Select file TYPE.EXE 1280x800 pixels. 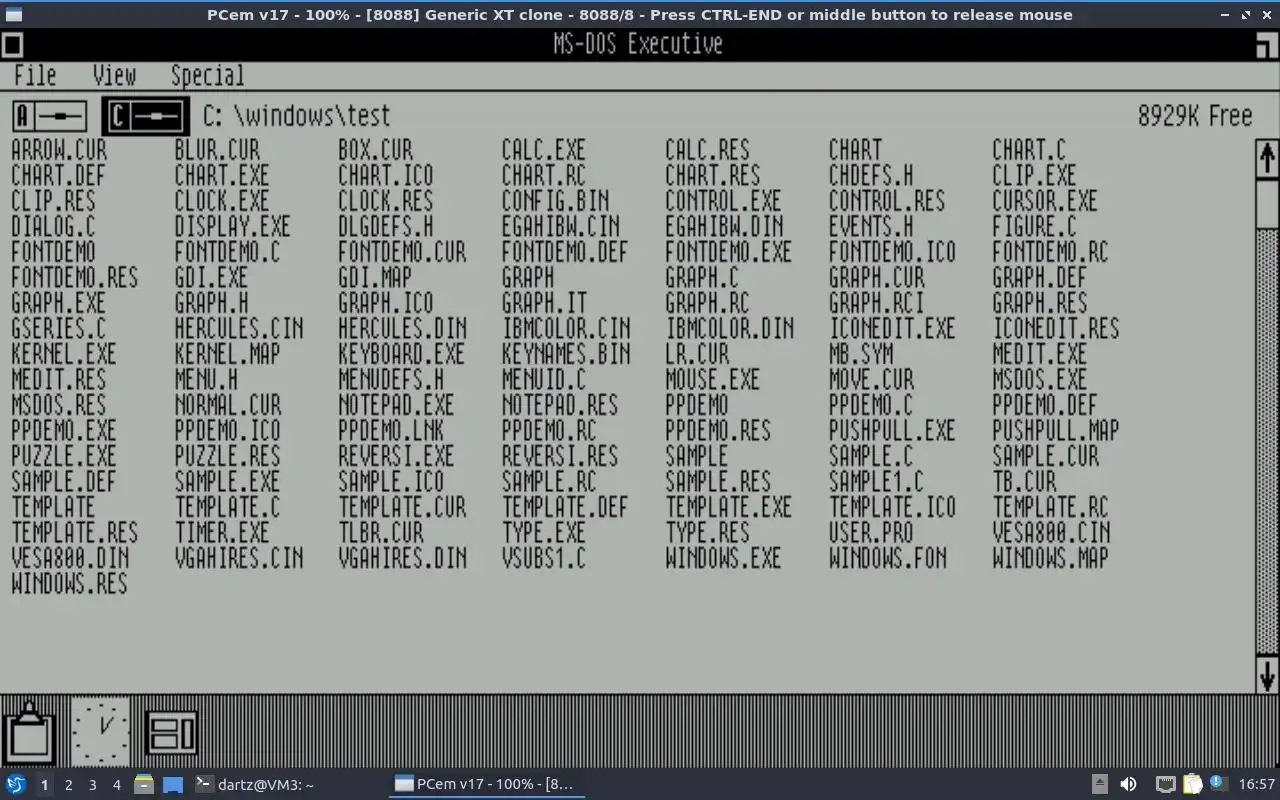tap(544, 532)
